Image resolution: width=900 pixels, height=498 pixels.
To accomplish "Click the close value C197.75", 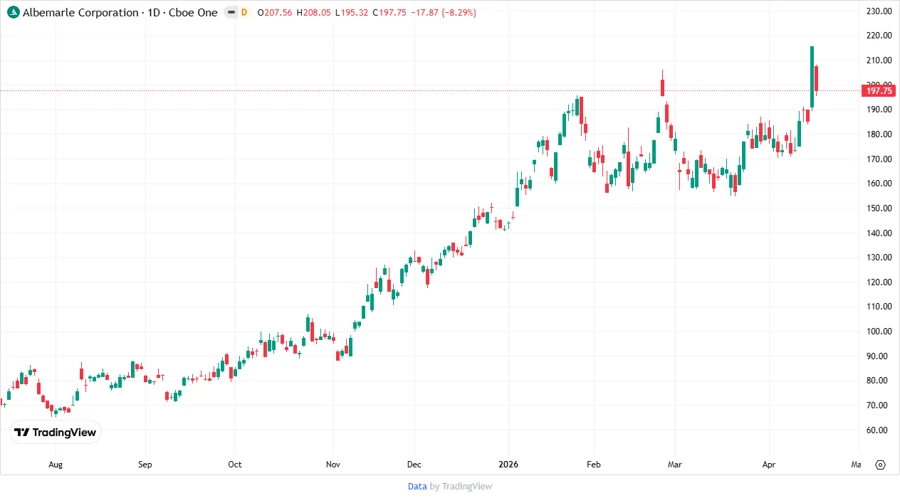I will tap(389, 12).
